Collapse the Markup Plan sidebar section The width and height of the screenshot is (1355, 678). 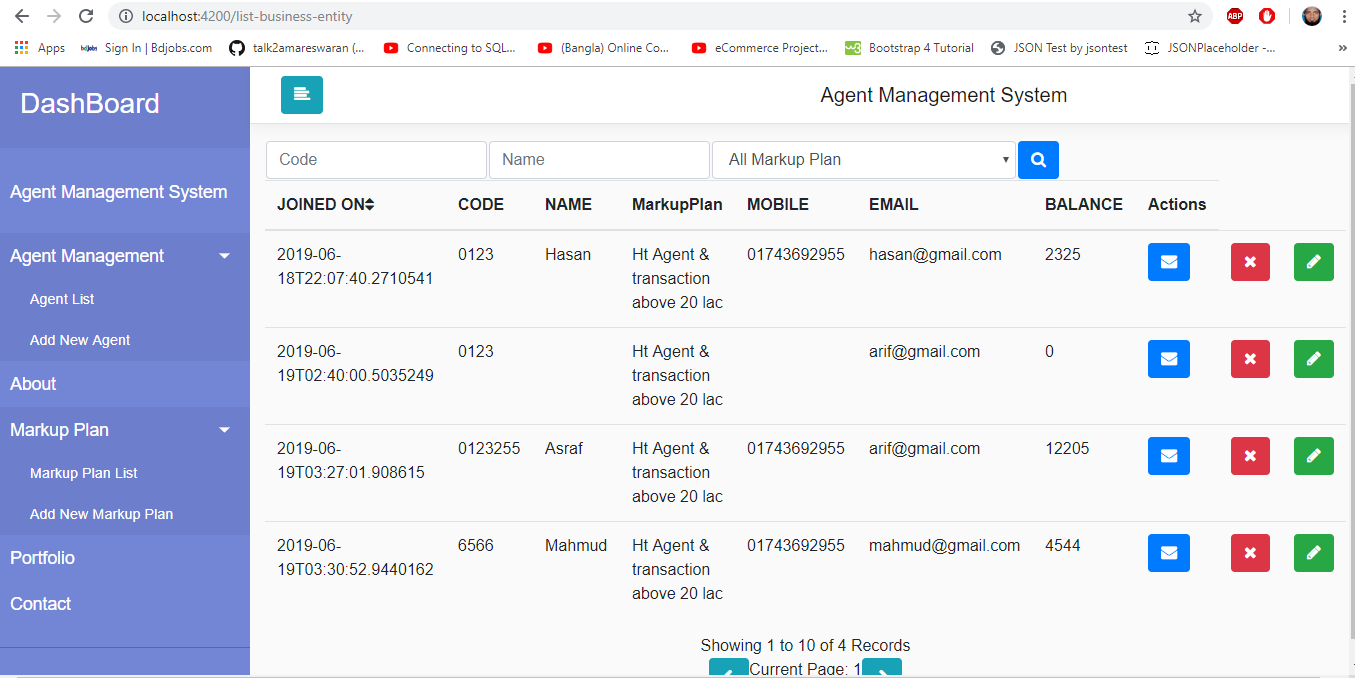[125, 430]
